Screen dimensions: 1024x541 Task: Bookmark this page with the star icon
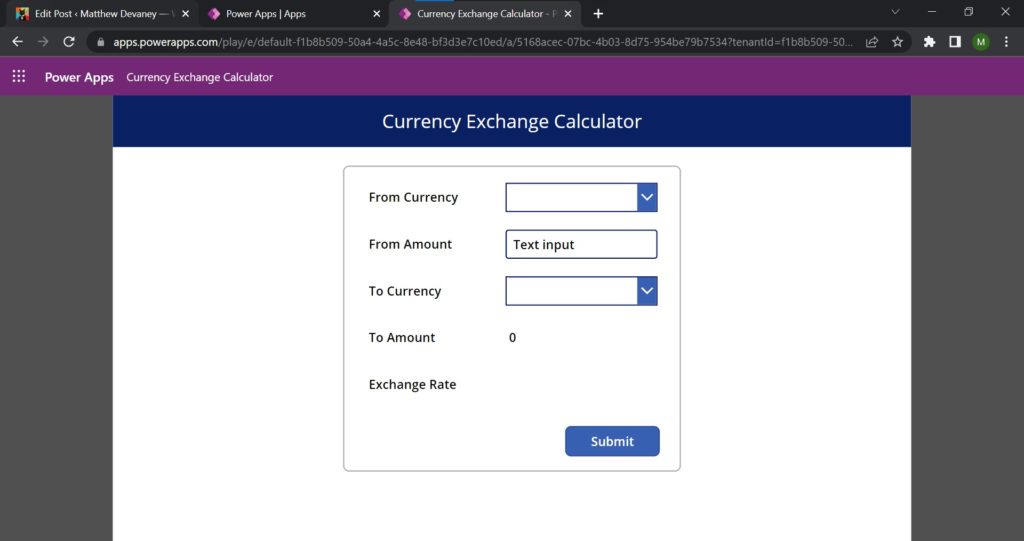coord(897,42)
